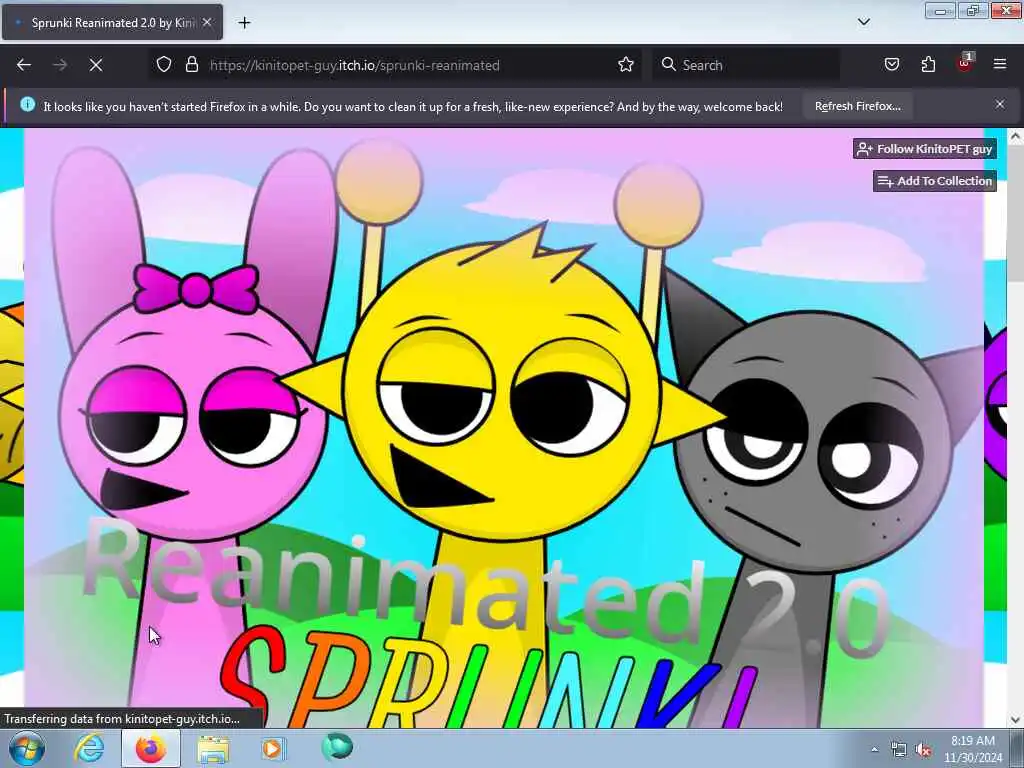The height and width of the screenshot is (768, 1024).
Task: Open Windows Media Player in taskbar
Action: (x=273, y=748)
